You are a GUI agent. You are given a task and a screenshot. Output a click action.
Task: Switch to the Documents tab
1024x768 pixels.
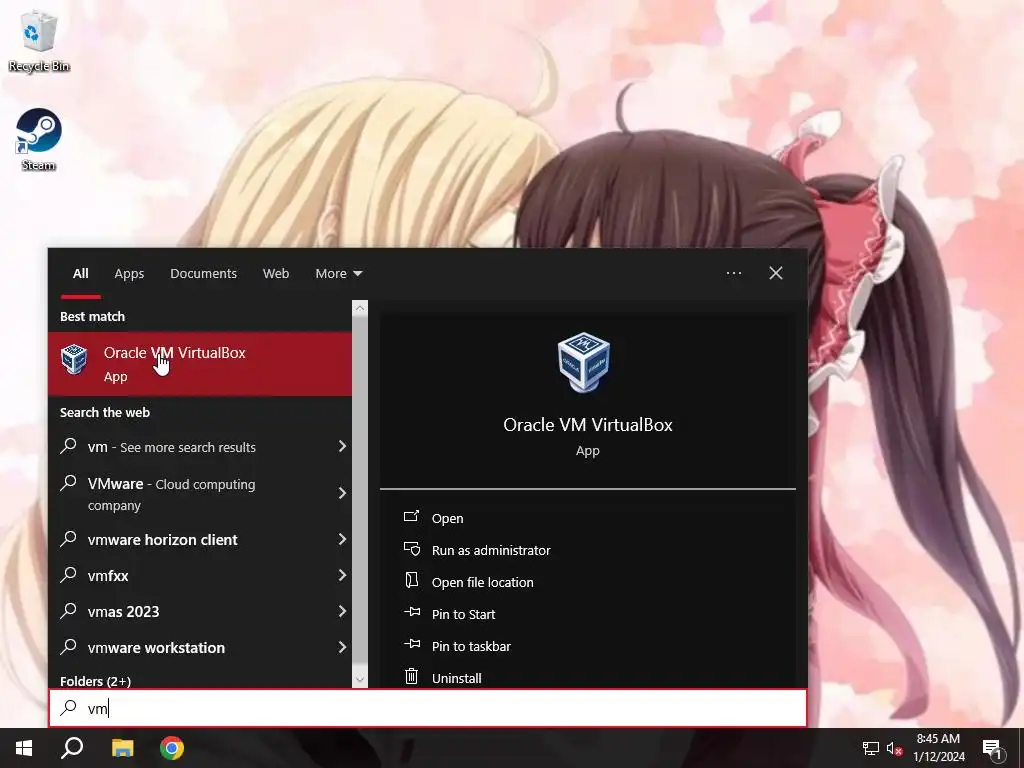pyautogui.click(x=203, y=273)
